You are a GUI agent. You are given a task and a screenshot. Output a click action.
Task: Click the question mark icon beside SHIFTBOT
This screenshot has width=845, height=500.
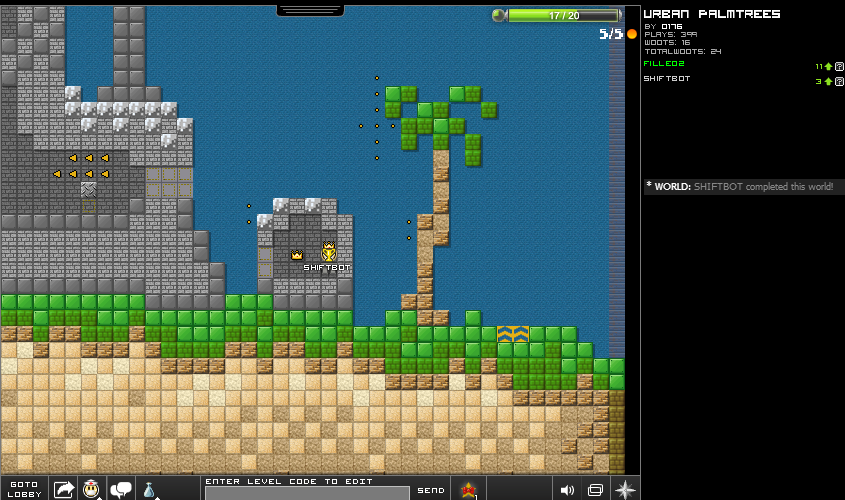click(839, 81)
